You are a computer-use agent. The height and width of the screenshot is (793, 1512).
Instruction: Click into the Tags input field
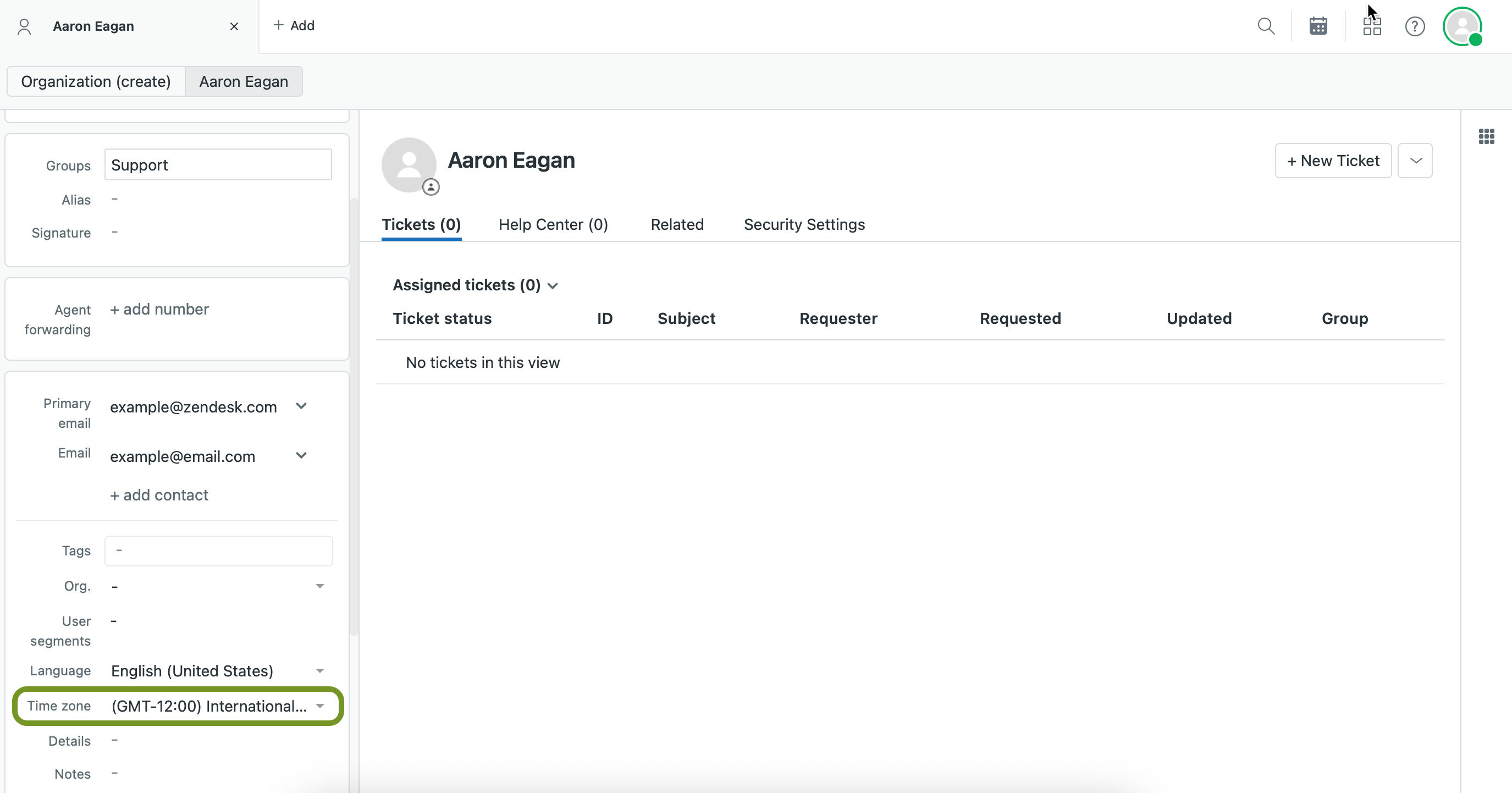click(218, 550)
